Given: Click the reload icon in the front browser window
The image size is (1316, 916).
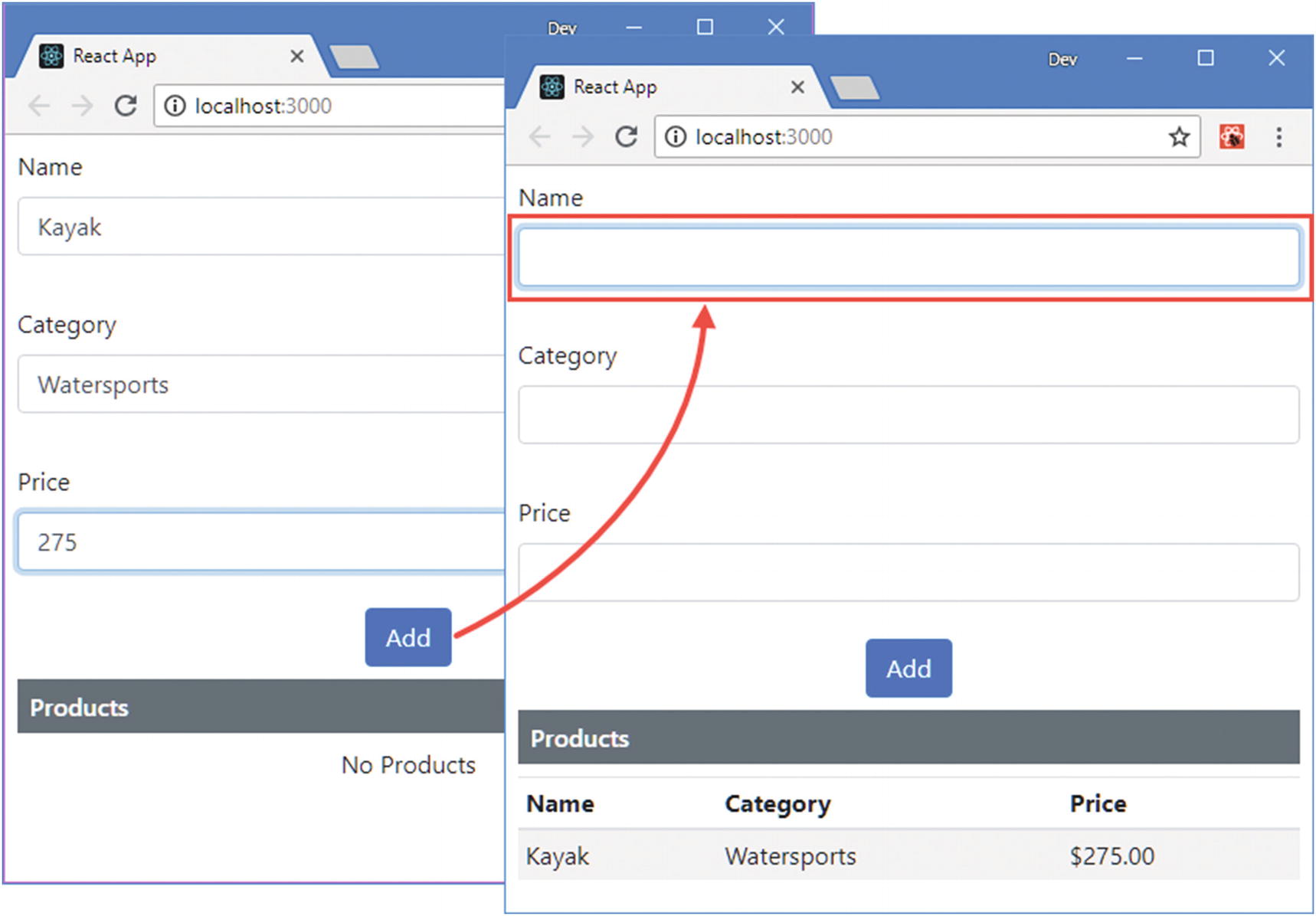Looking at the screenshot, I should coord(626,137).
